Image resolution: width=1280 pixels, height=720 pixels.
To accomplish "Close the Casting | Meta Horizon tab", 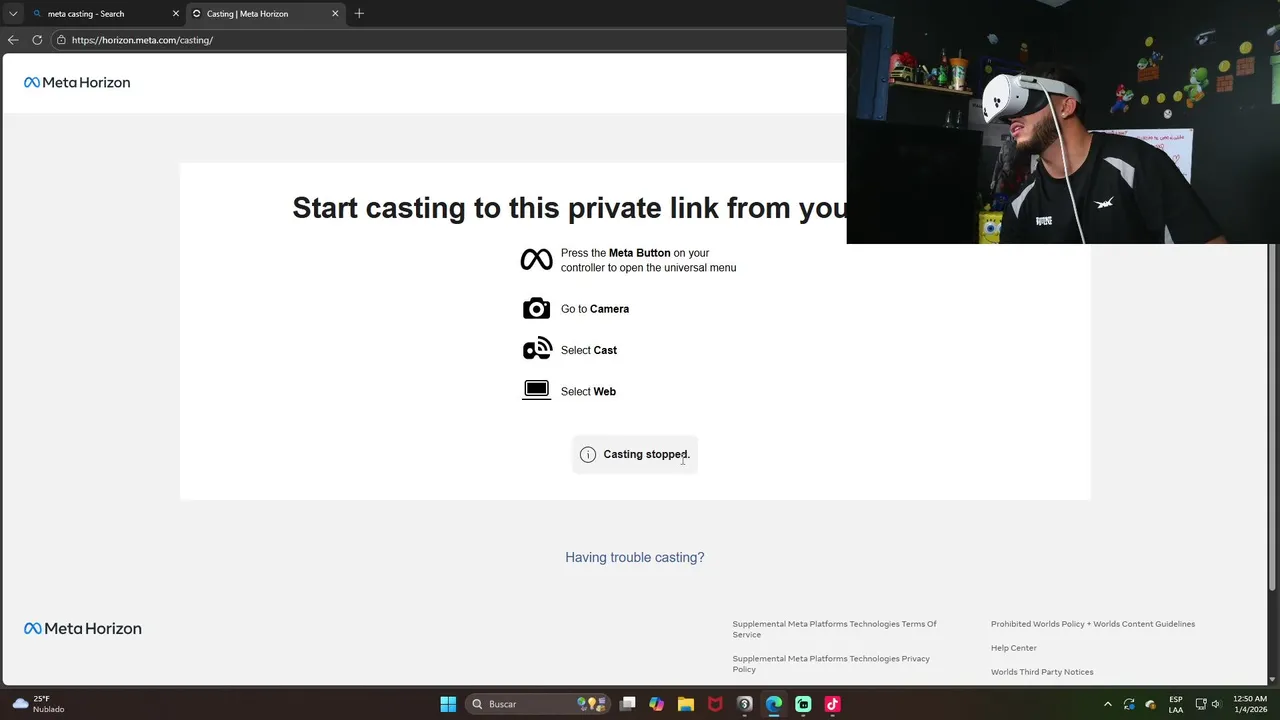I will click(x=335, y=13).
